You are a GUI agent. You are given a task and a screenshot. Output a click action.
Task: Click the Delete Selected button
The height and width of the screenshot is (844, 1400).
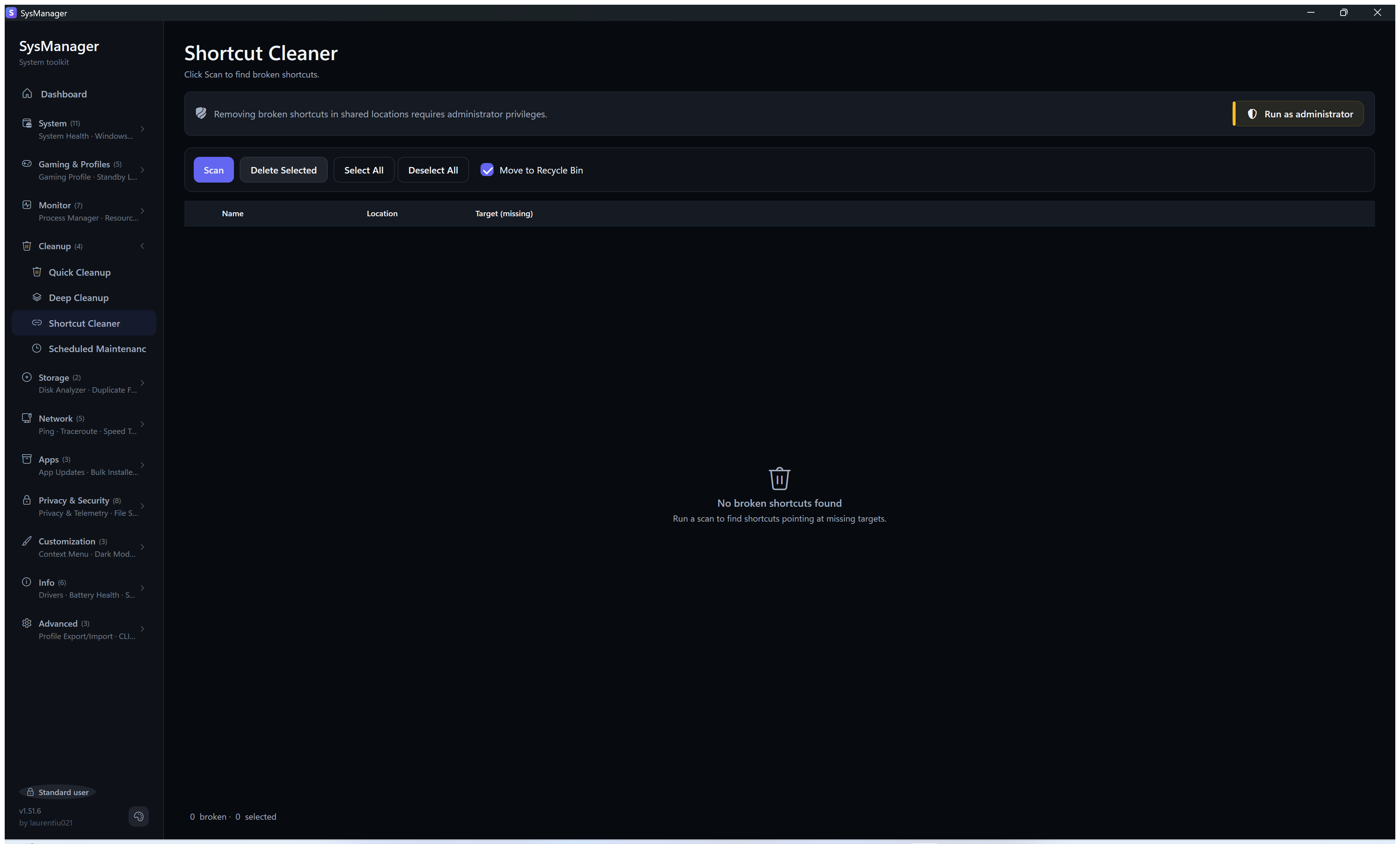tap(284, 170)
